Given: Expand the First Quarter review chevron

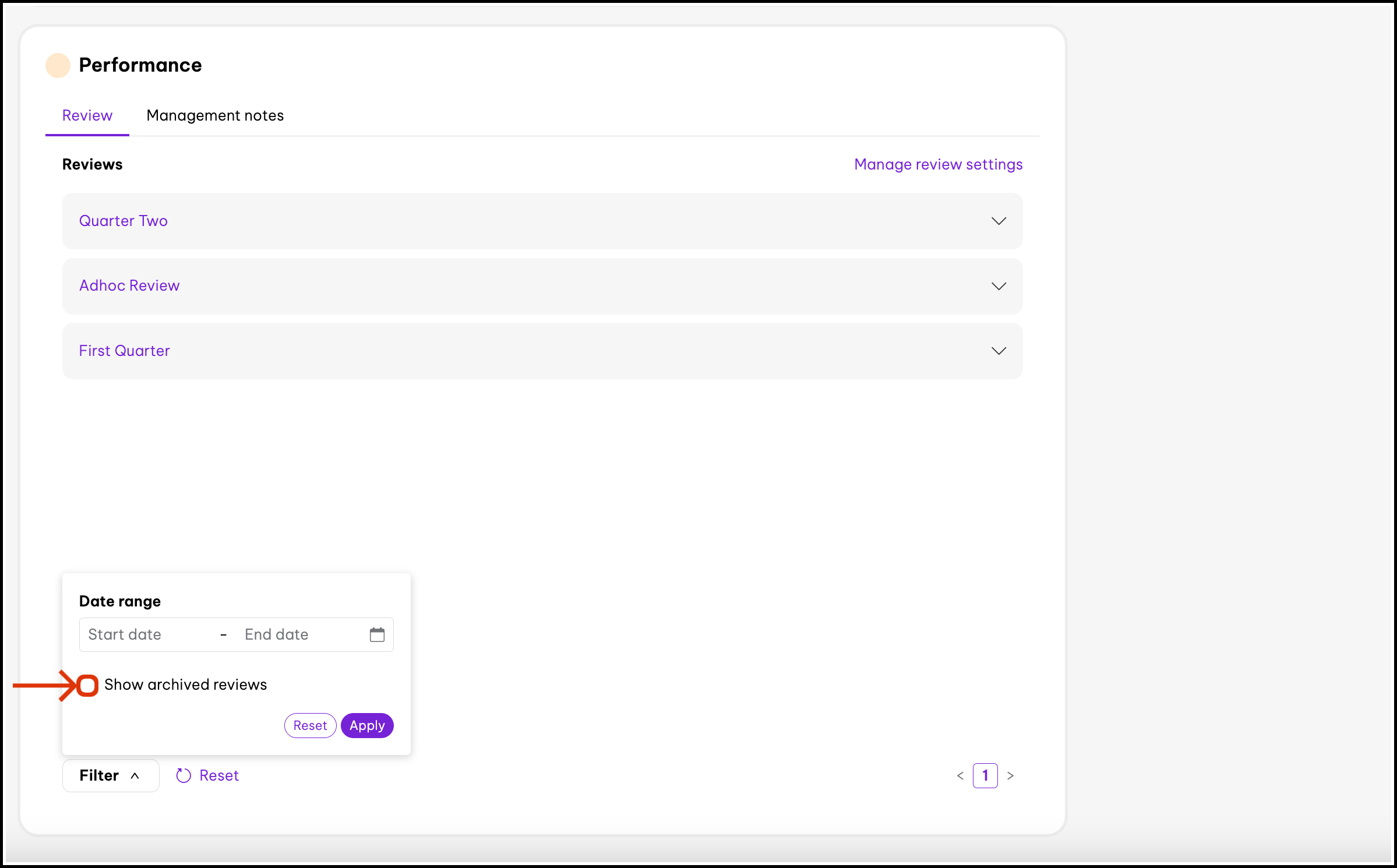Looking at the screenshot, I should click(x=999, y=351).
